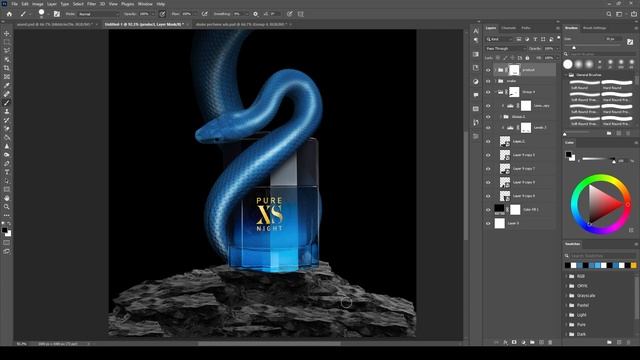Screen dimensions: 640x360
Task: Open the Image menu
Action: [38, 4]
